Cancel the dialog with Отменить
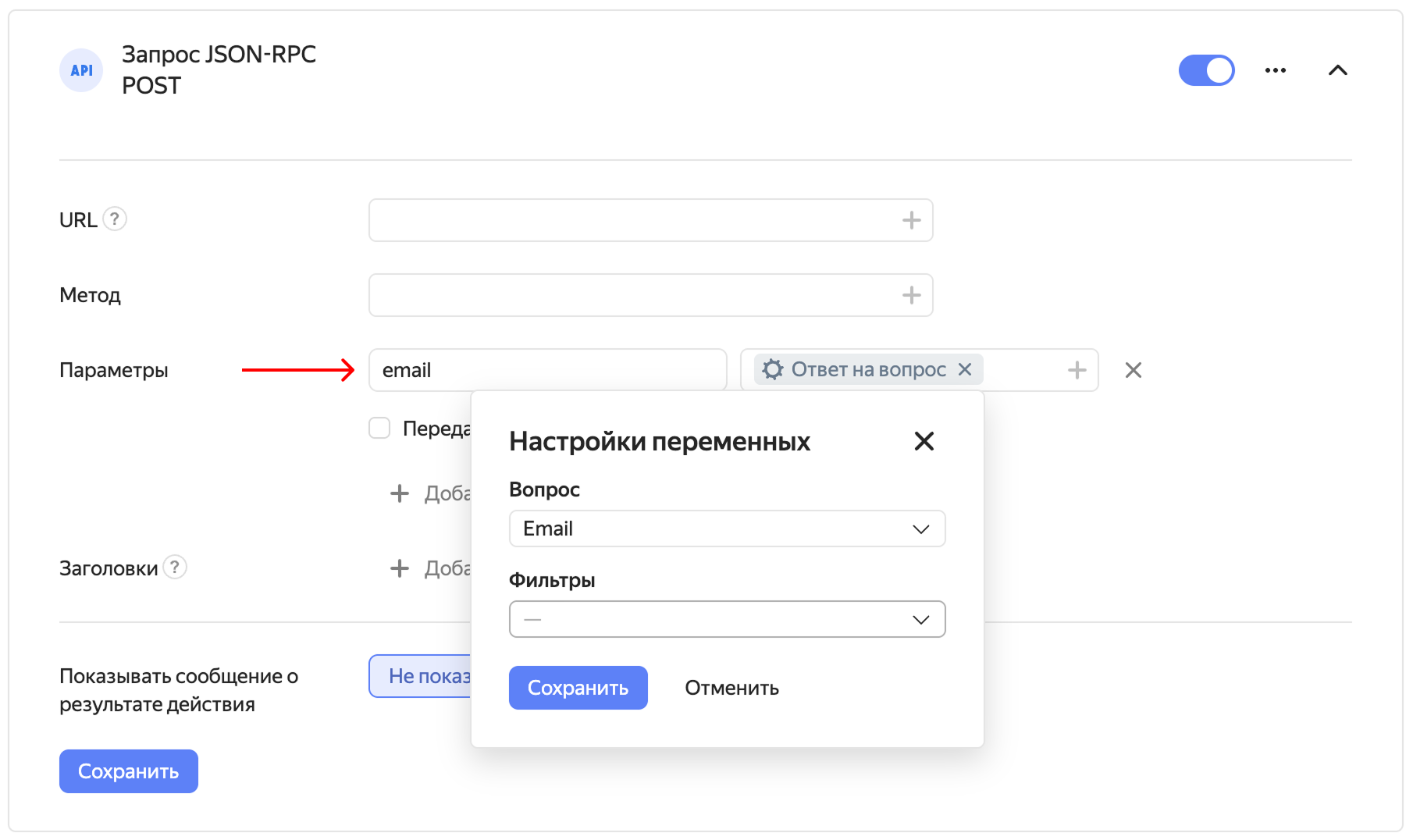The width and height of the screenshot is (1413, 840). (731, 688)
